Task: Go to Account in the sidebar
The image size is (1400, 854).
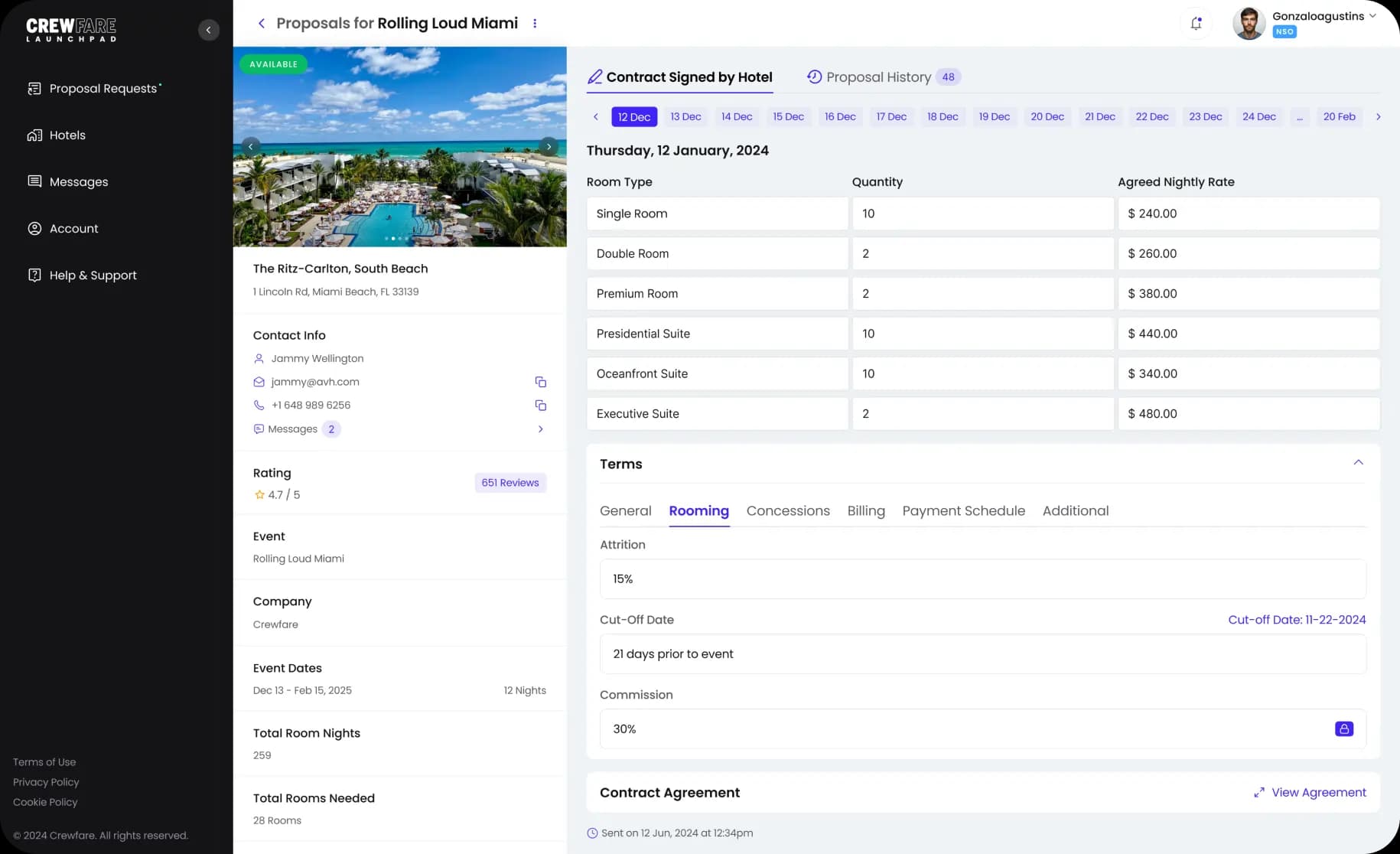Action: (63, 229)
